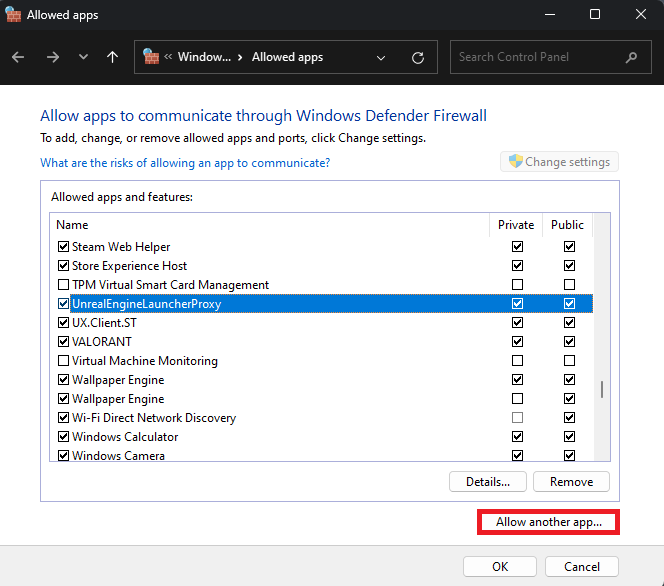The height and width of the screenshot is (586, 664).
Task: Open Details for selected app
Action: pos(488,482)
